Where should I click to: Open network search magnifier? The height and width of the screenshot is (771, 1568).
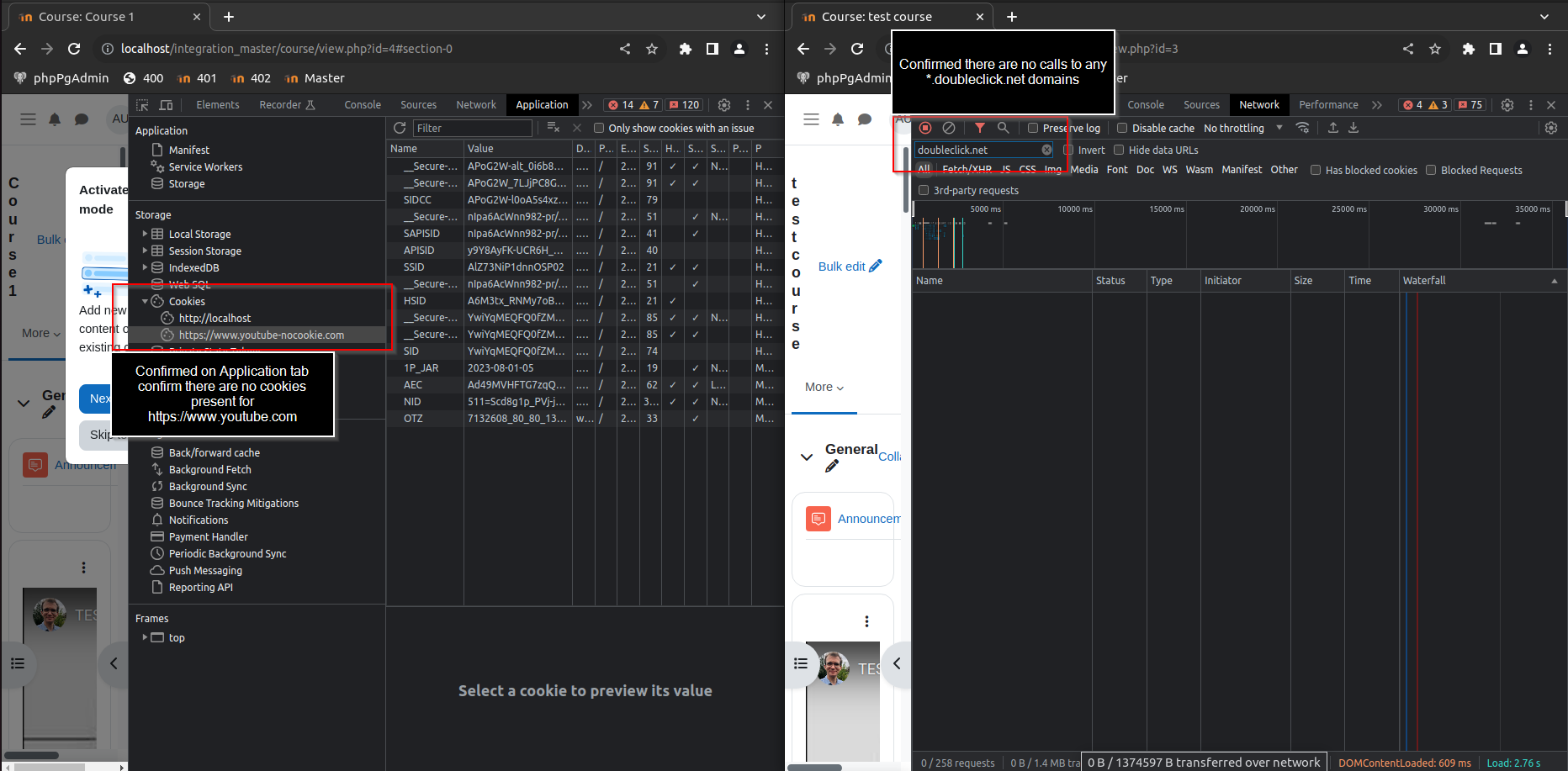click(1003, 128)
